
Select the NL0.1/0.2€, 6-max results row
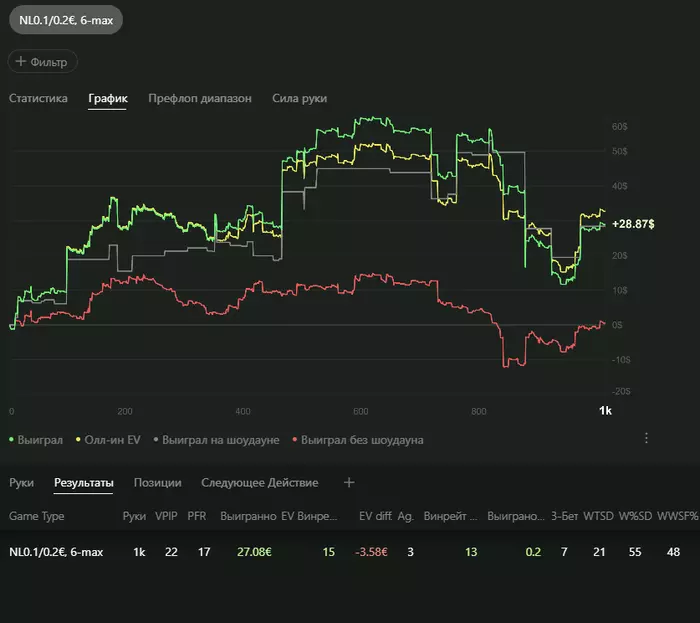(350, 552)
